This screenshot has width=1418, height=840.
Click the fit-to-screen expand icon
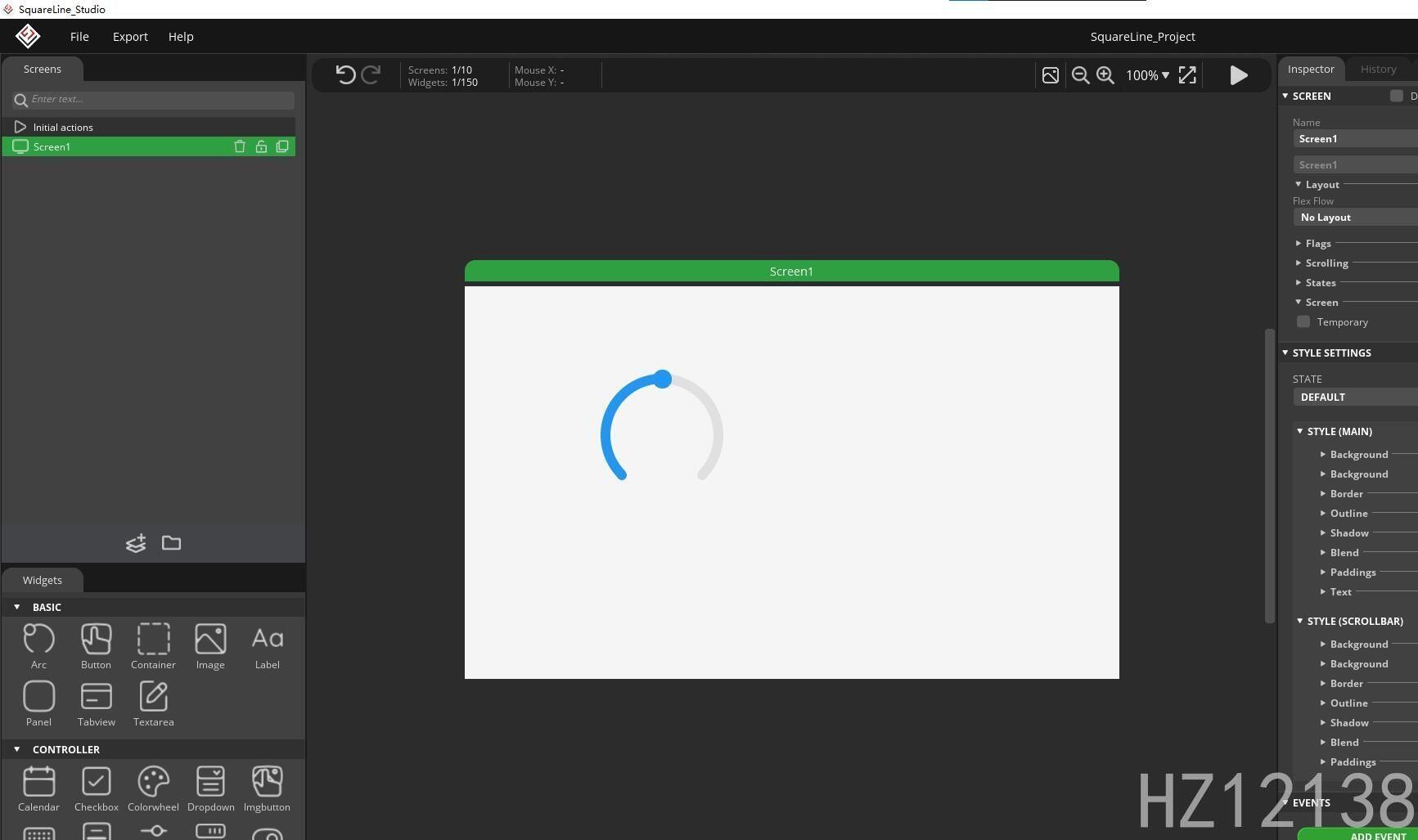(1187, 75)
